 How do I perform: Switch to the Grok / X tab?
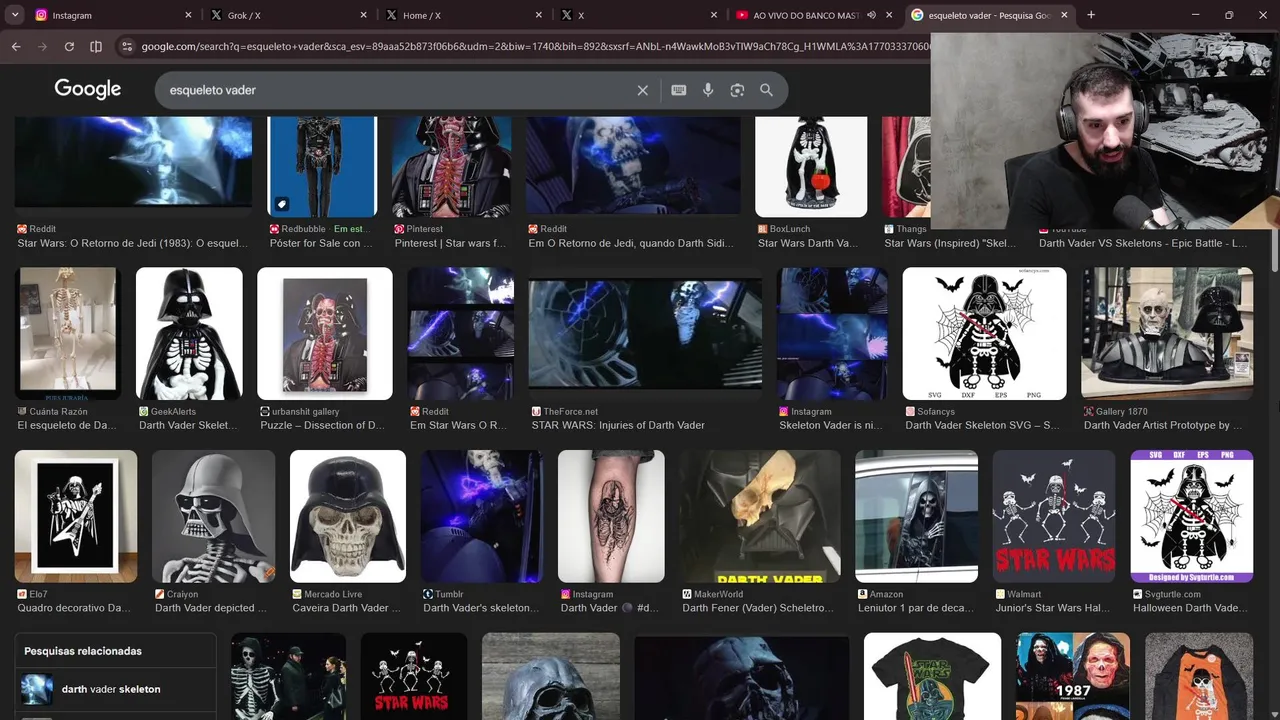tap(288, 15)
